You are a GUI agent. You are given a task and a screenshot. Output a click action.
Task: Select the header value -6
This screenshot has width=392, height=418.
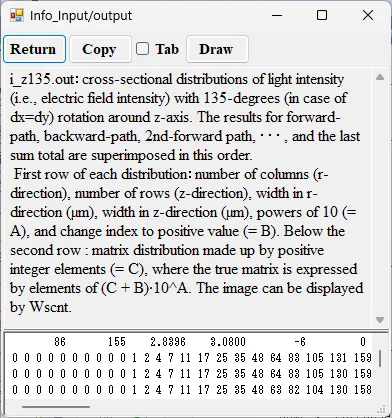click(300, 342)
